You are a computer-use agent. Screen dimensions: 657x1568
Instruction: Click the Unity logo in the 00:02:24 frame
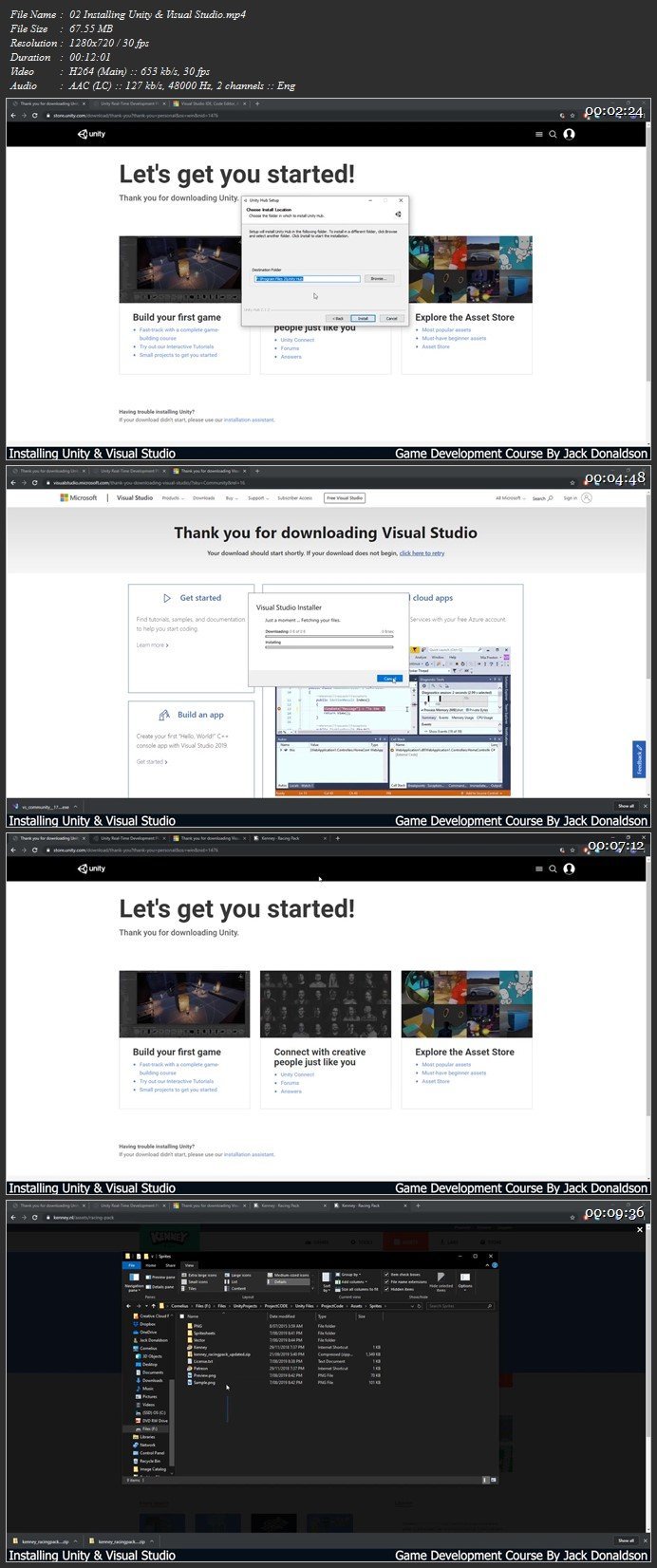pyautogui.click(x=91, y=134)
